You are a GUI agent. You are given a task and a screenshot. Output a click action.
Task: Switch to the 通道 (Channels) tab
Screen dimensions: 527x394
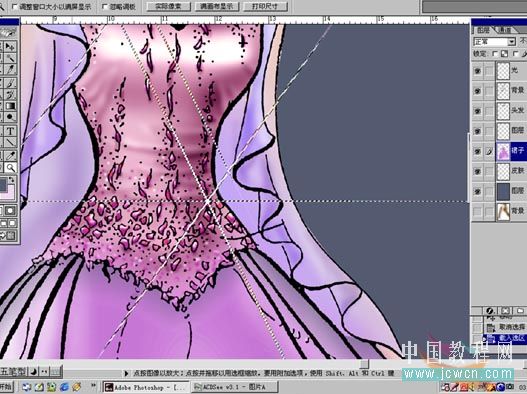pyautogui.click(x=504, y=30)
